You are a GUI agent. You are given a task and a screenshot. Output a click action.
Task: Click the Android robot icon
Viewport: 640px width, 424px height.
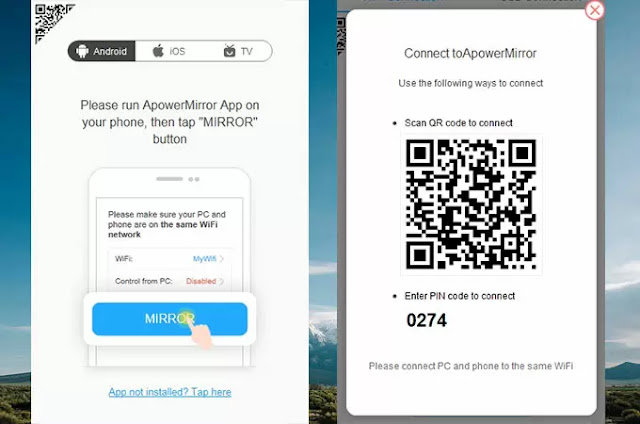(82, 51)
